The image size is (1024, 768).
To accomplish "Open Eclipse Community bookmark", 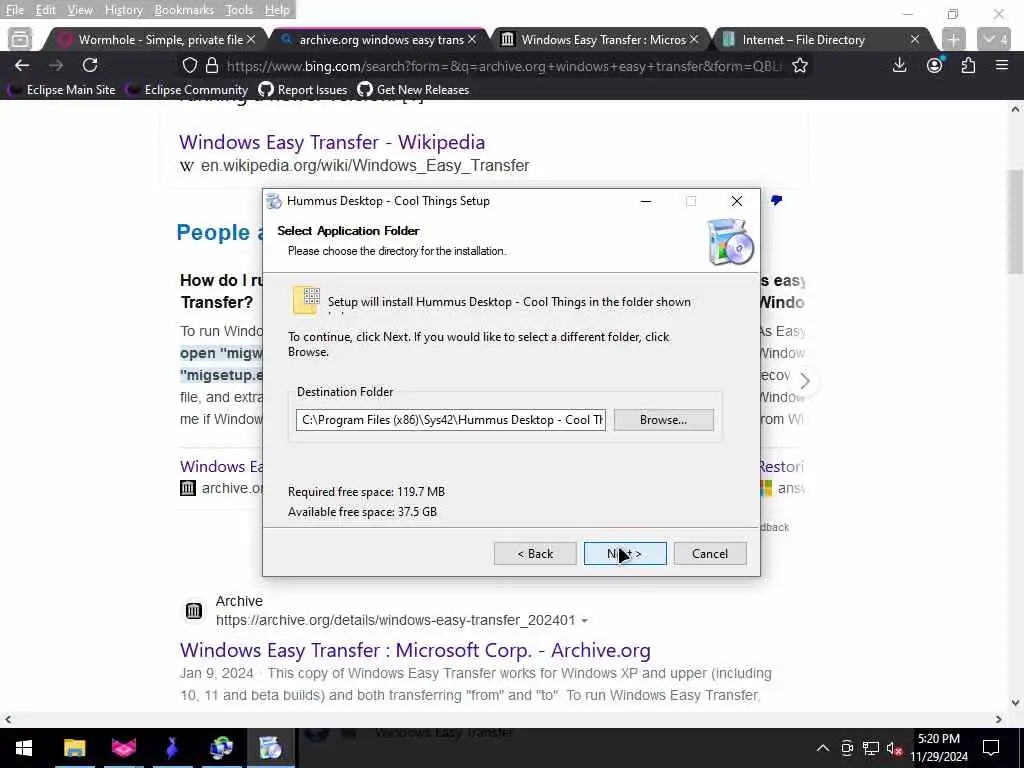I will point(188,90).
